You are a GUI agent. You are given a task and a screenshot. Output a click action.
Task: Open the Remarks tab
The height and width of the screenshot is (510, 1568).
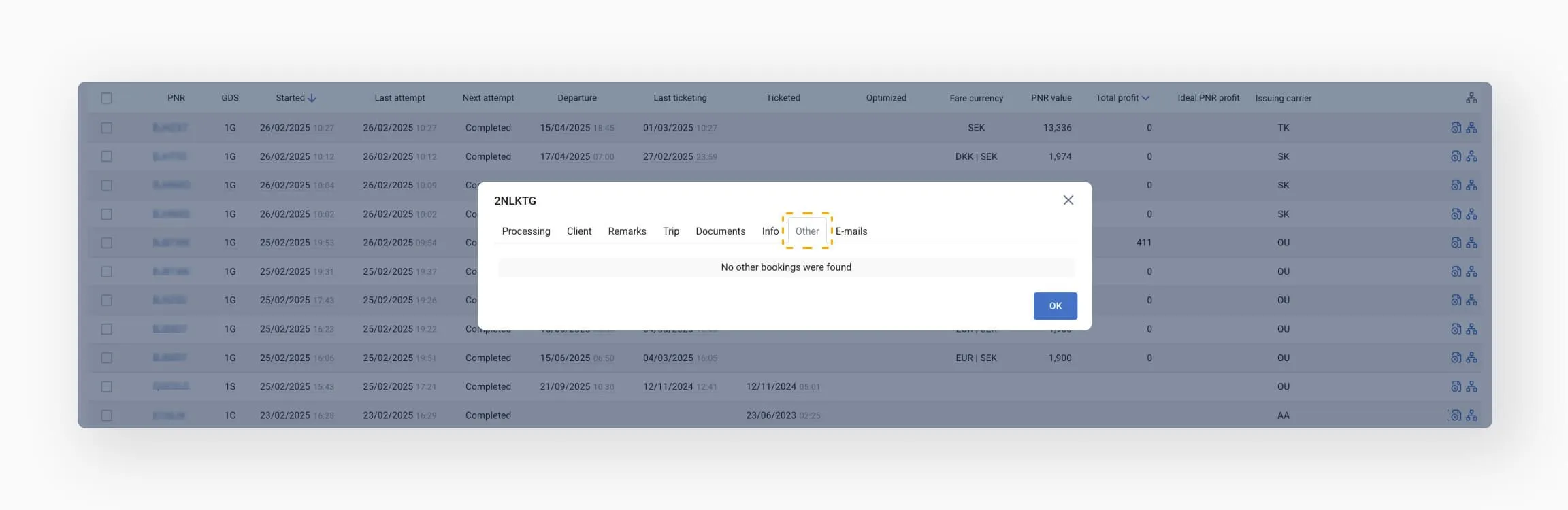tap(627, 231)
